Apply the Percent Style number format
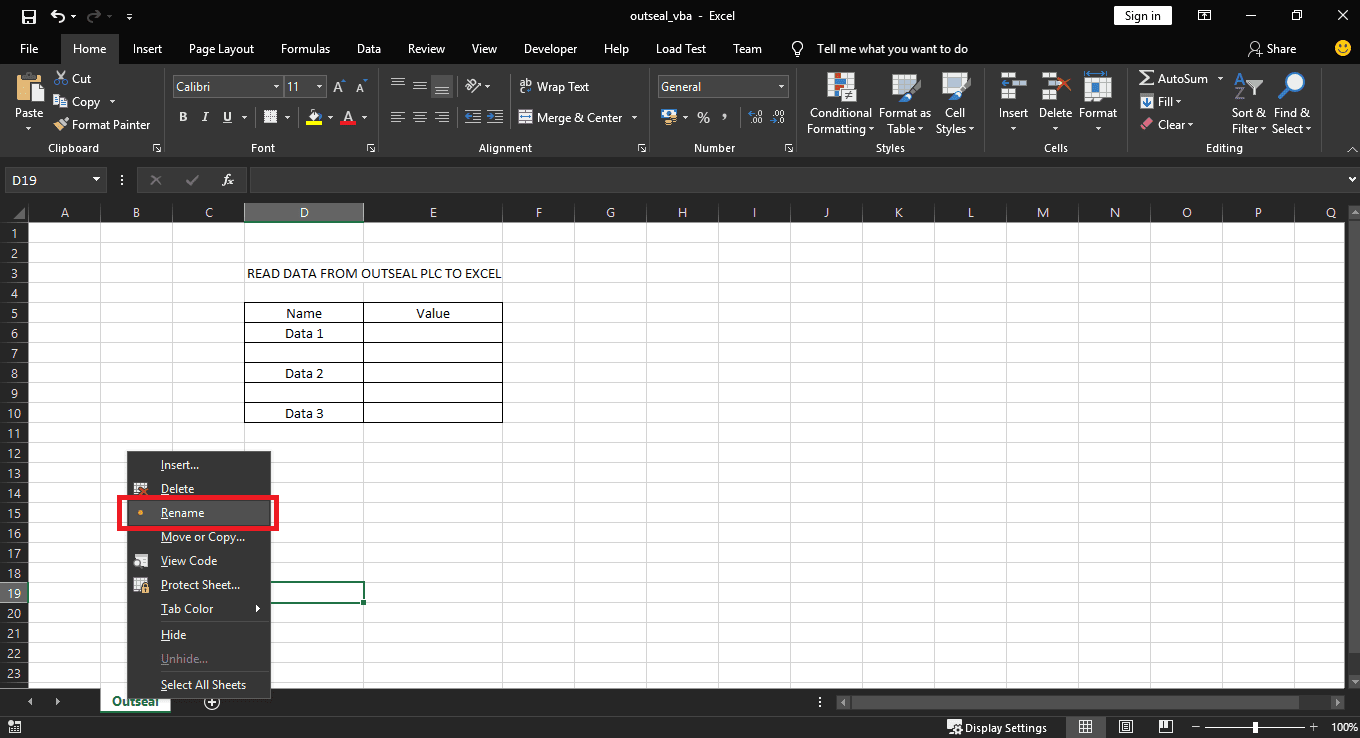Viewport: 1360px width, 738px height. click(x=703, y=117)
